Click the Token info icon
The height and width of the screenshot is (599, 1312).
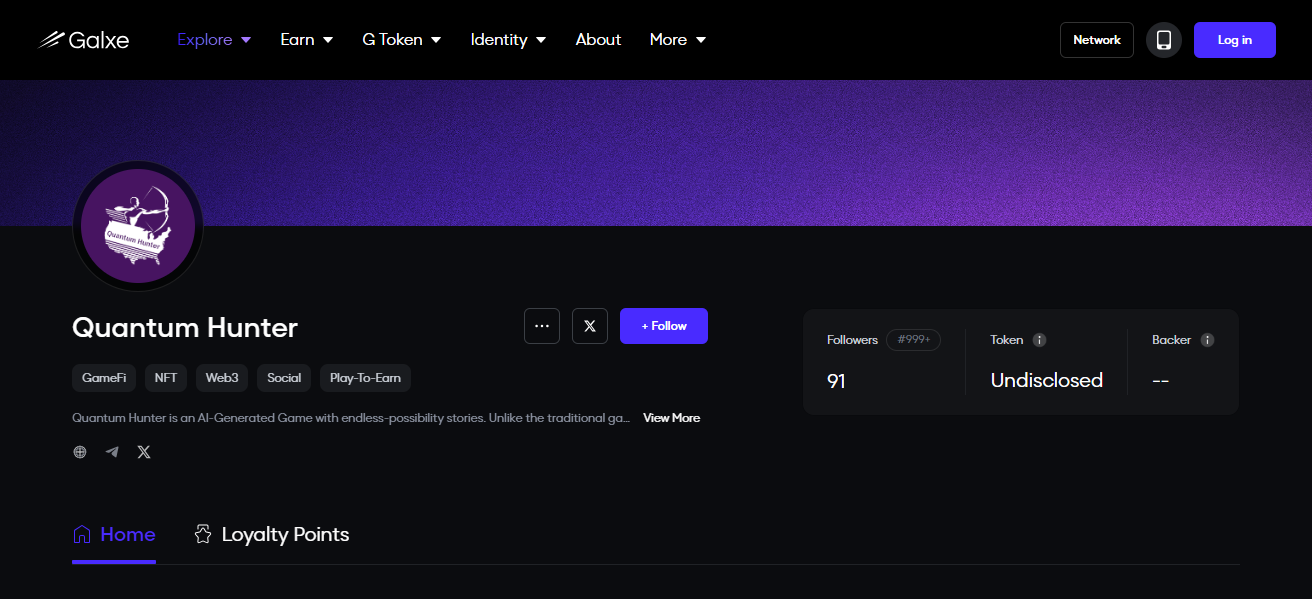tap(1039, 340)
